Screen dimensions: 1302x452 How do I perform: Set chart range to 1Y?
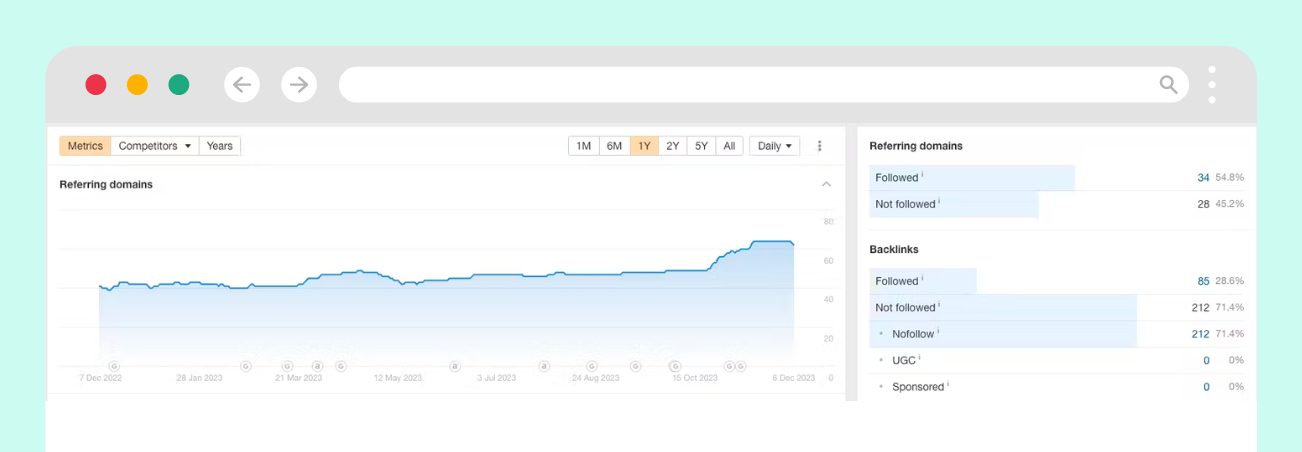tap(644, 146)
